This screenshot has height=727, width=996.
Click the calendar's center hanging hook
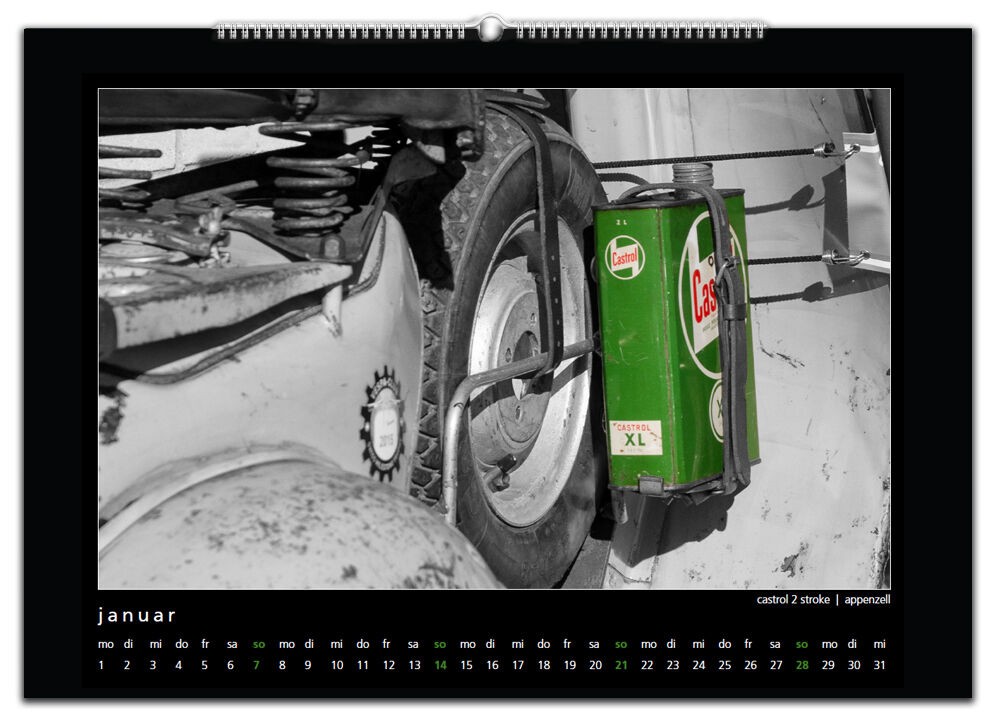tap(489, 29)
